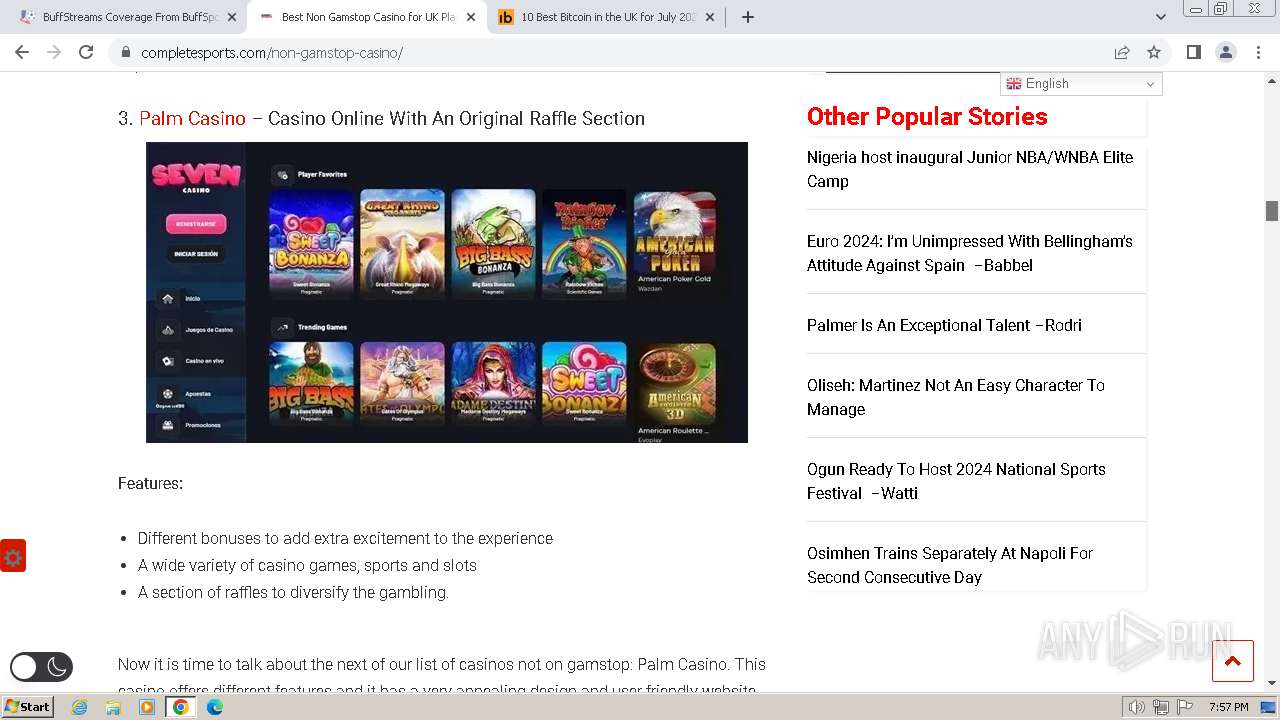1280x720 pixels.
Task: Click the 7:57 PM system clock
Action: click(x=1228, y=707)
